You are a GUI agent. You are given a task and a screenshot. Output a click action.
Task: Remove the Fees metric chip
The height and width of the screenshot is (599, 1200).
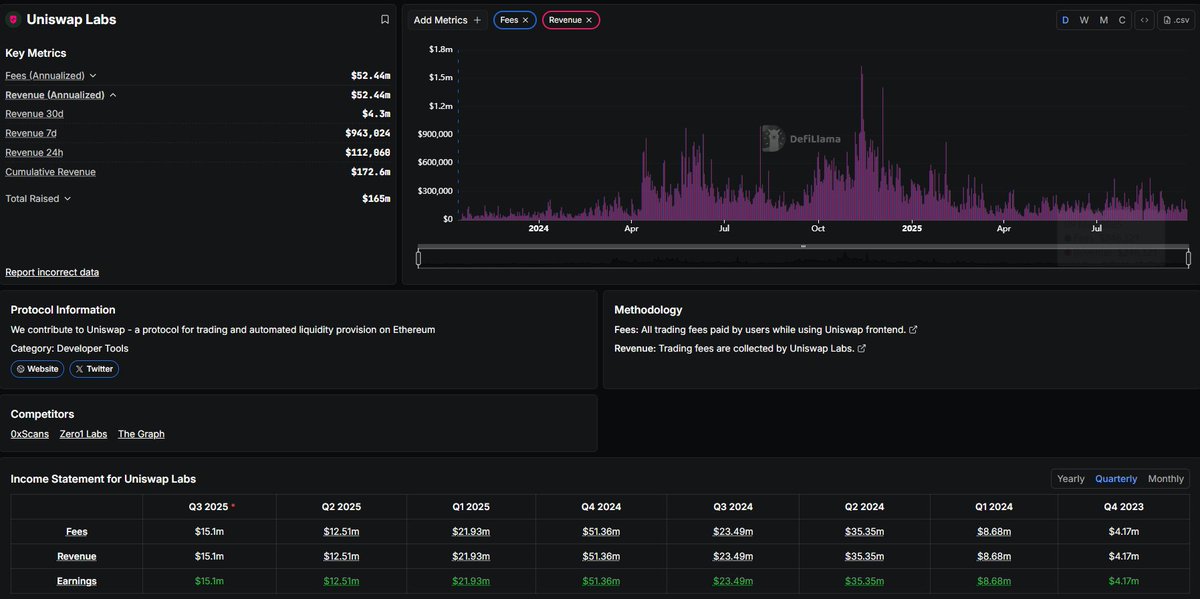(525, 20)
